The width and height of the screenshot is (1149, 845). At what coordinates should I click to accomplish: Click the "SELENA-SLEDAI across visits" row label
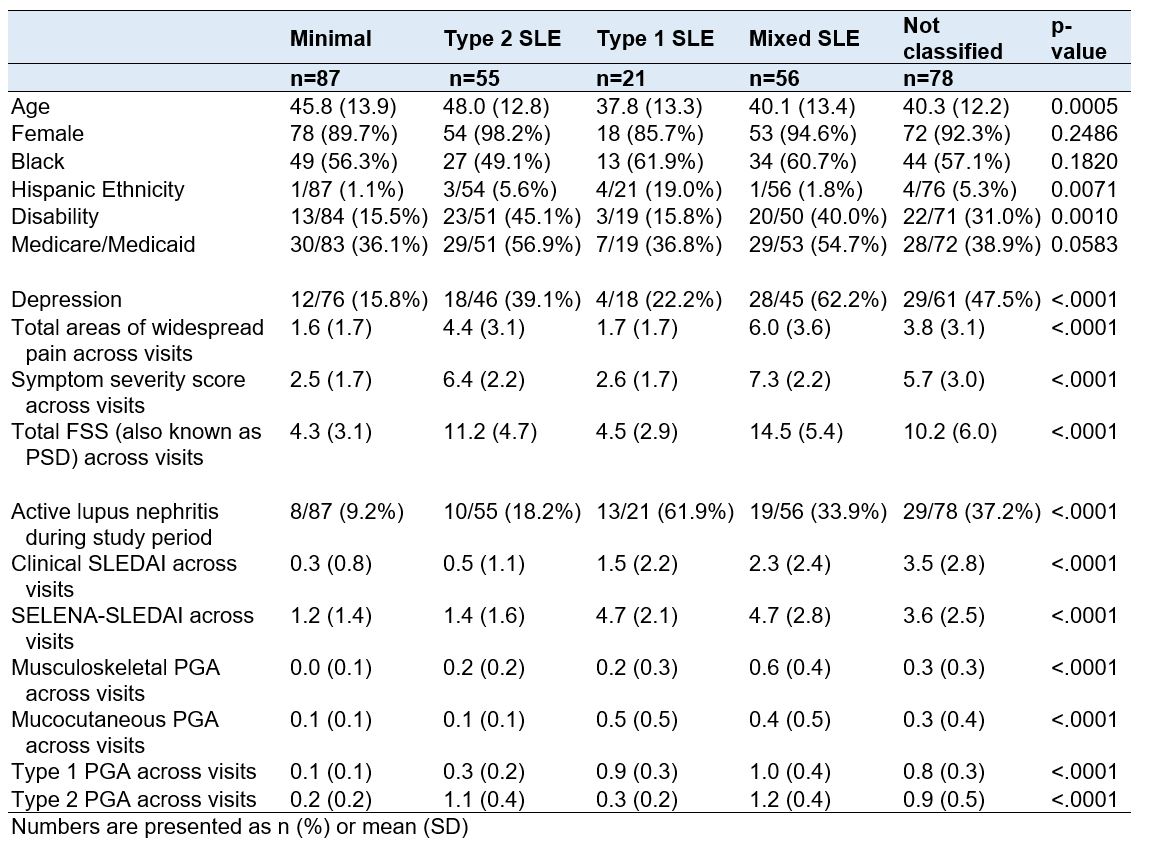[x=131, y=616]
